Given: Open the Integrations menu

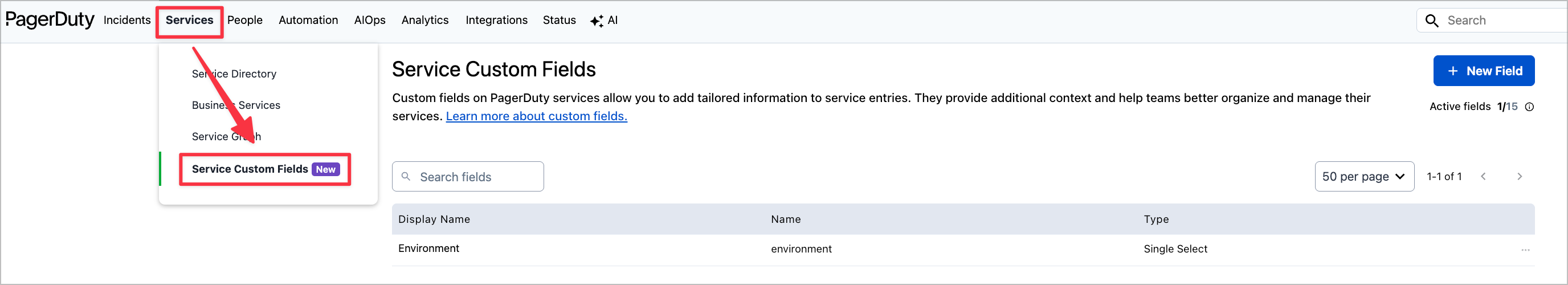Looking at the screenshot, I should (496, 20).
